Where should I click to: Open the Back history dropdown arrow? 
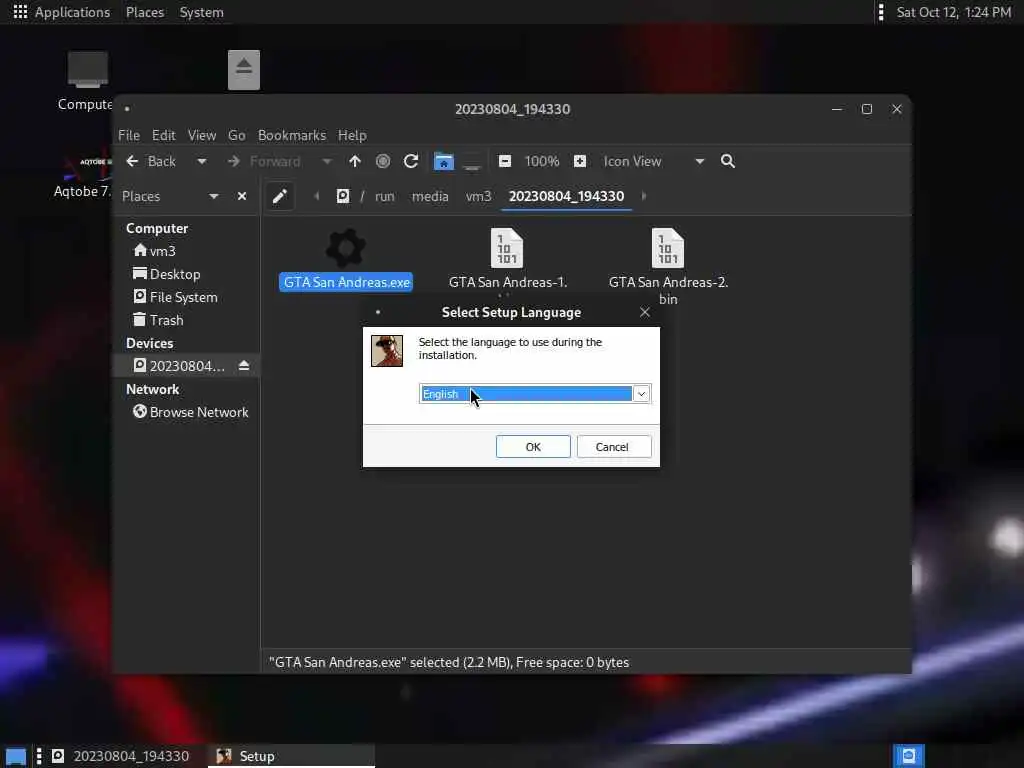tap(202, 161)
